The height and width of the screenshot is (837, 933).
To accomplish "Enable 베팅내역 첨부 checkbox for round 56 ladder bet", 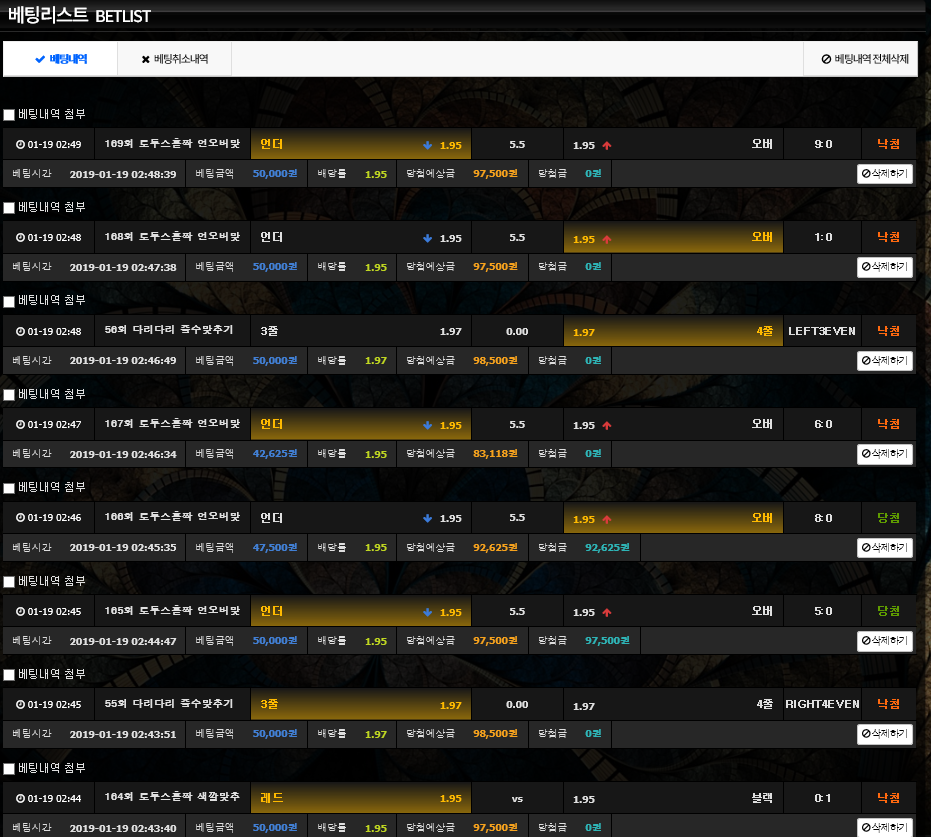I will point(9,301).
